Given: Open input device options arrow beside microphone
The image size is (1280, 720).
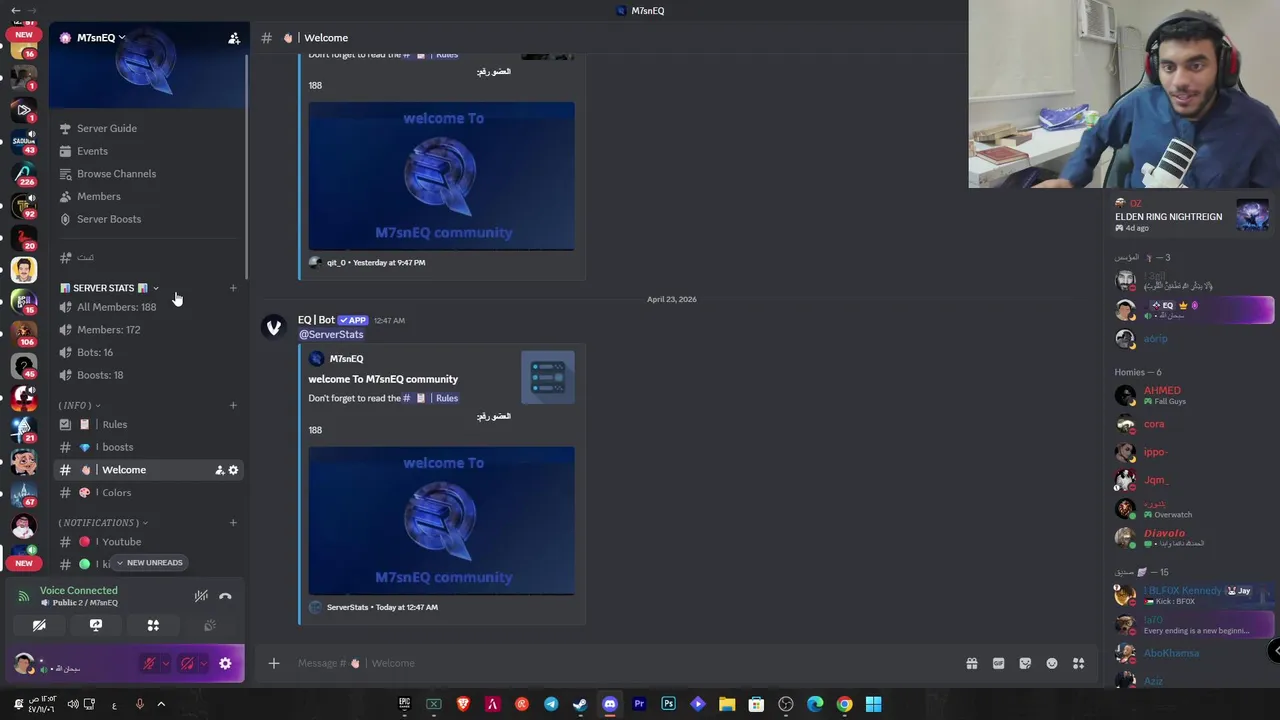Looking at the screenshot, I should click(165, 663).
